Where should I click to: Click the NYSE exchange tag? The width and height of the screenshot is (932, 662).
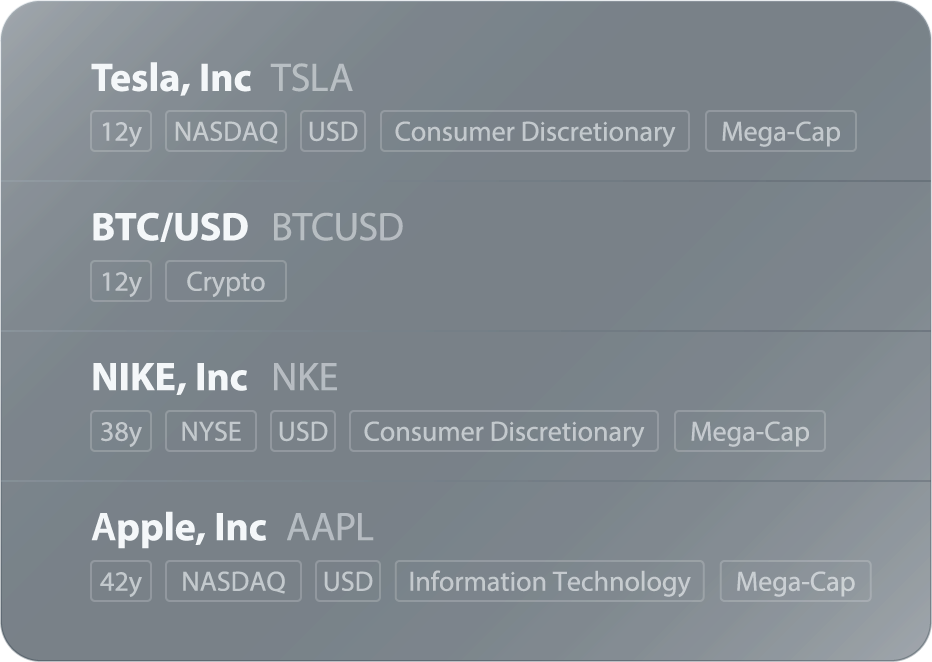(211, 431)
